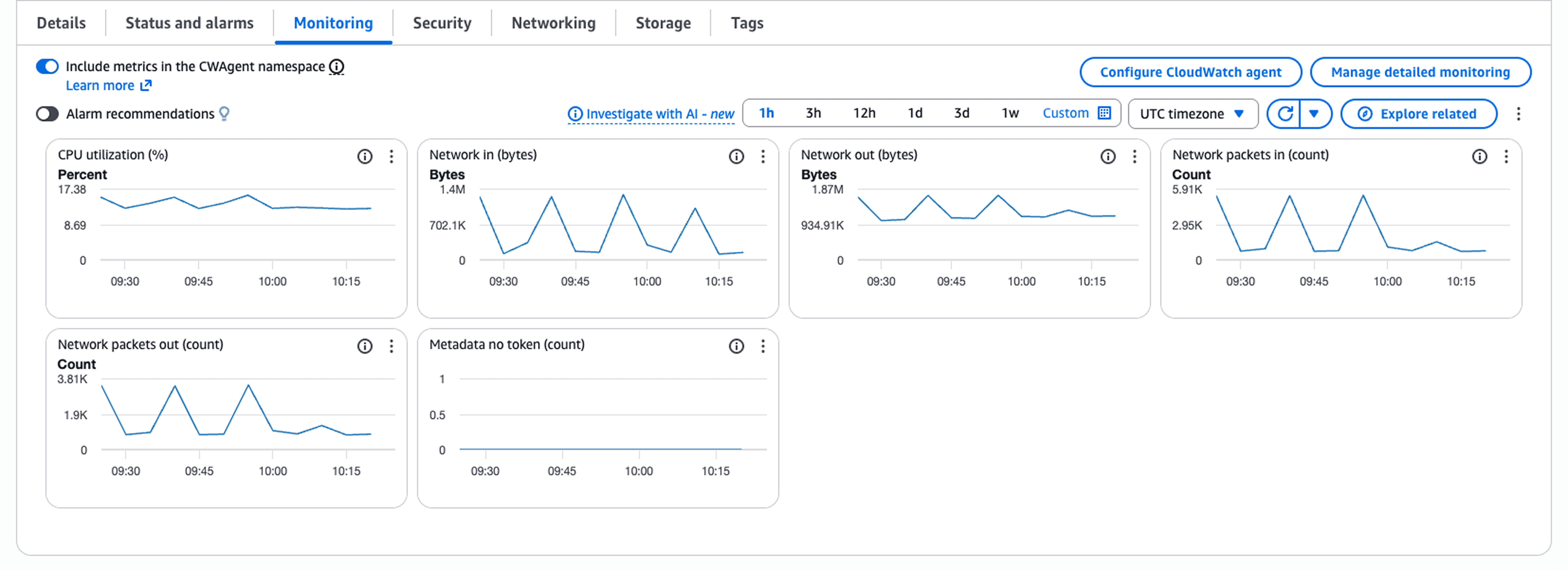Viewport: 1568px width, 570px height.
Task: Click Network out info icon
Action: (1108, 157)
